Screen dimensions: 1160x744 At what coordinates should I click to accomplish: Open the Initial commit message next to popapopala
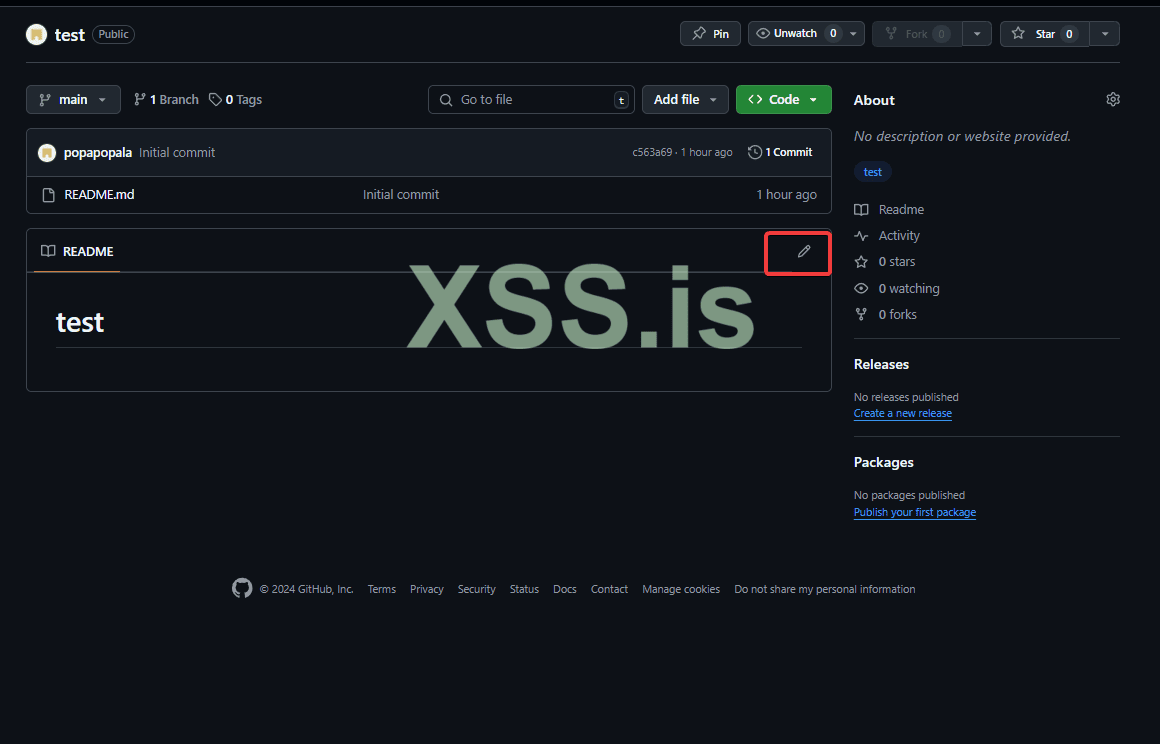pyautogui.click(x=177, y=153)
